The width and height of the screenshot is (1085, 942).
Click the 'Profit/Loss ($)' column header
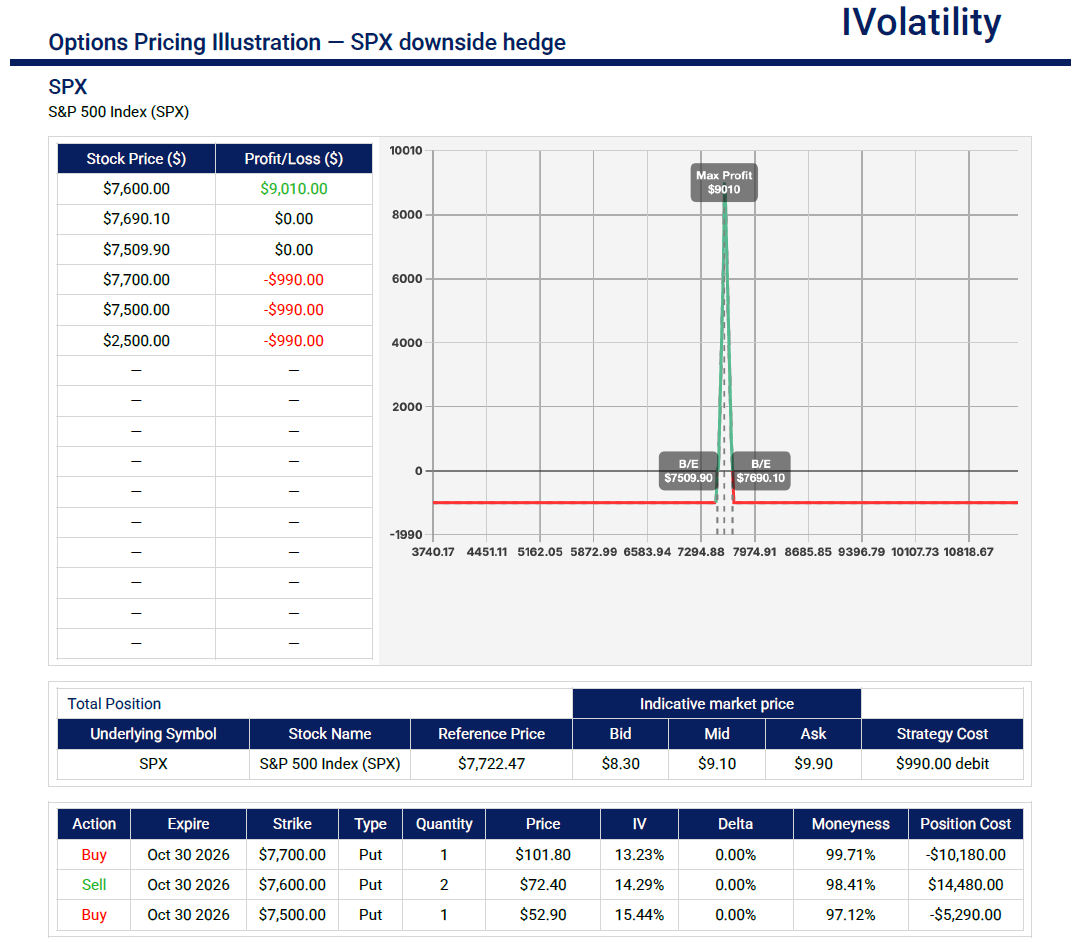(x=293, y=158)
